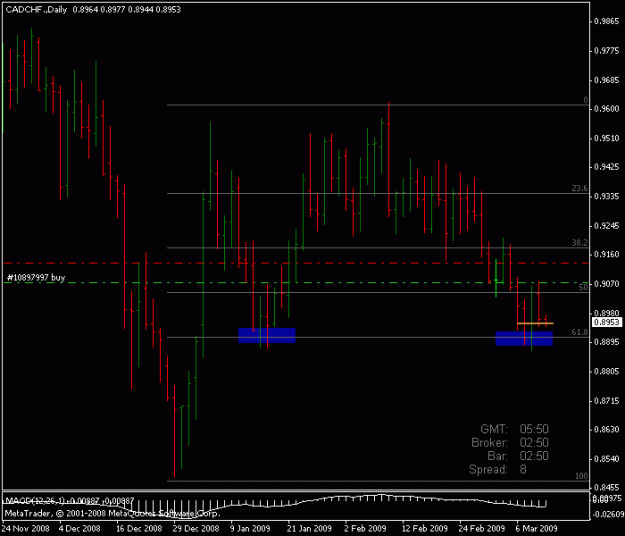Click the 6 Mar 2009 date label

(536, 529)
